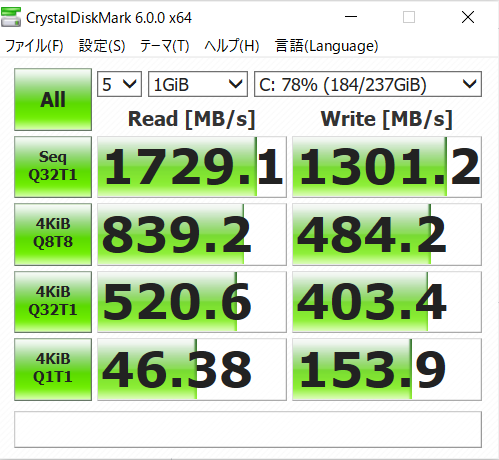The height and width of the screenshot is (460, 499).
Task: Open the C: drive selection dropdown
Action: coord(368,84)
